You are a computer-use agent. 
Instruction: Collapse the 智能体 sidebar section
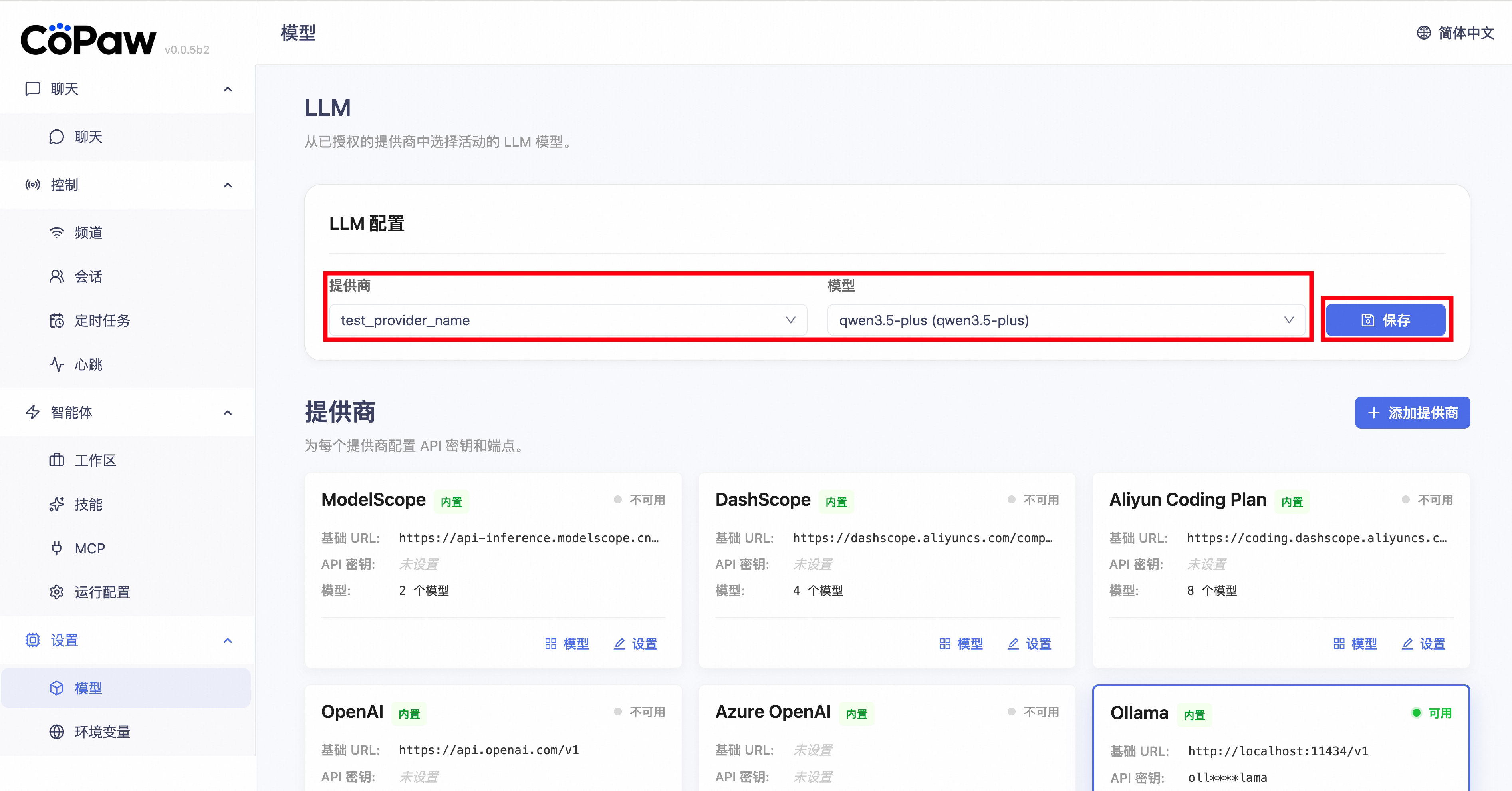click(x=228, y=413)
